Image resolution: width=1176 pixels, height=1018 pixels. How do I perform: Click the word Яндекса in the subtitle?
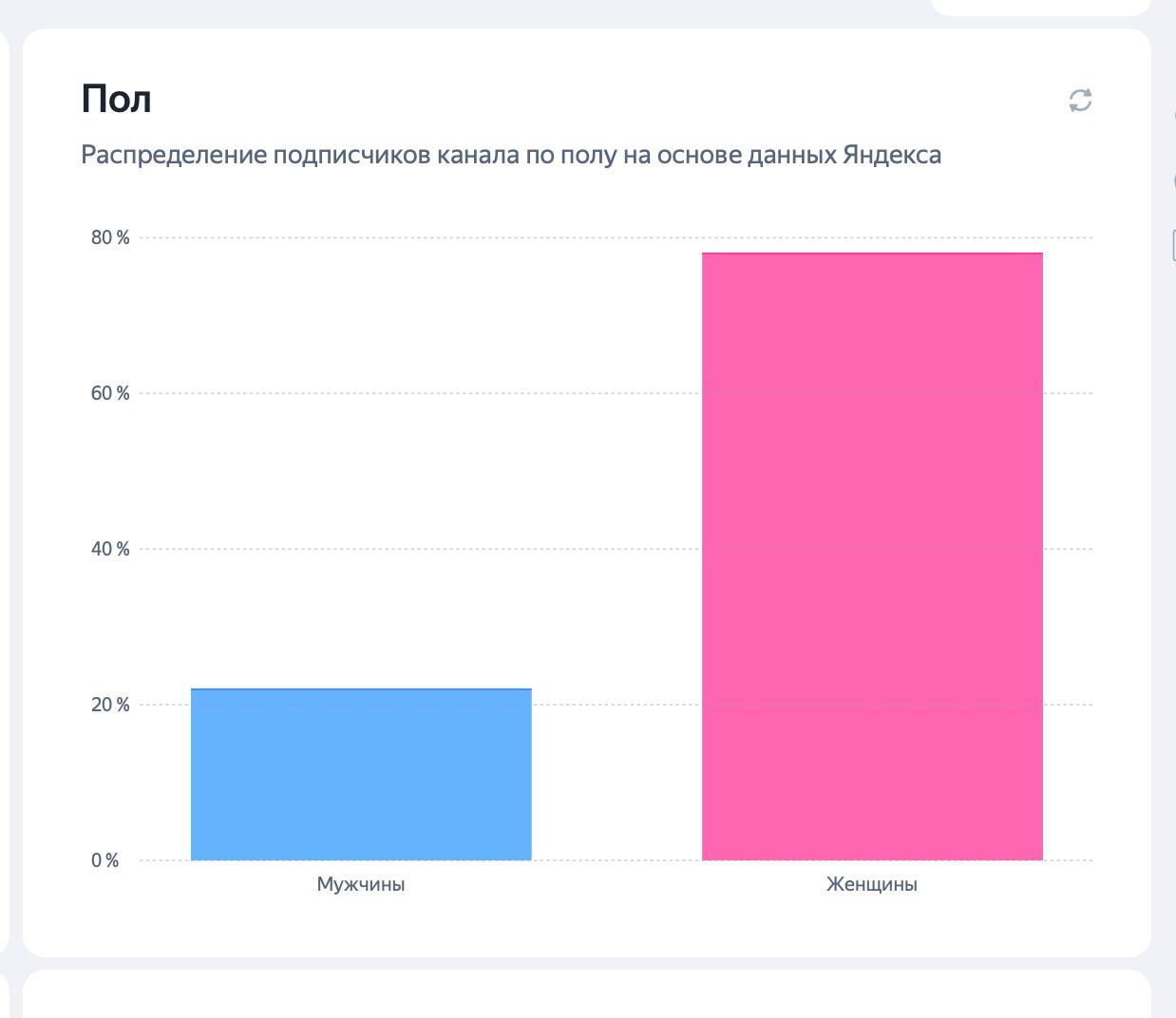(891, 155)
